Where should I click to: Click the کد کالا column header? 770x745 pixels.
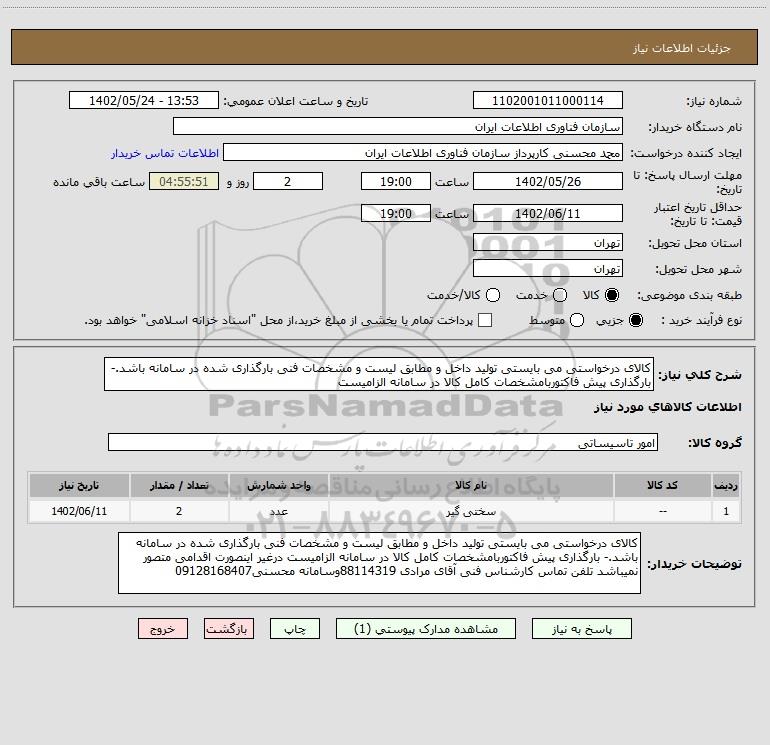[x=662, y=486]
